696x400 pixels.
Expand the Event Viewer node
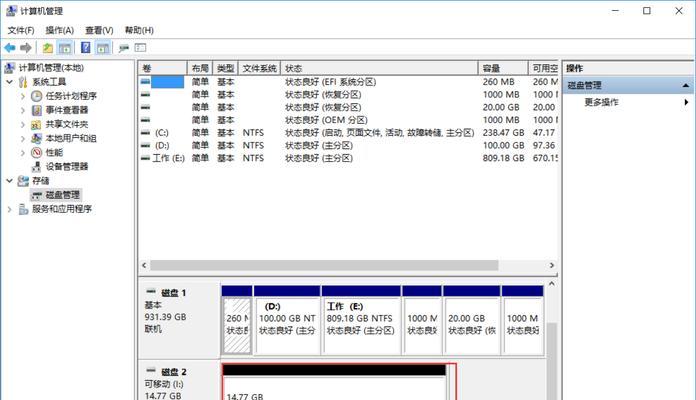coord(23,110)
